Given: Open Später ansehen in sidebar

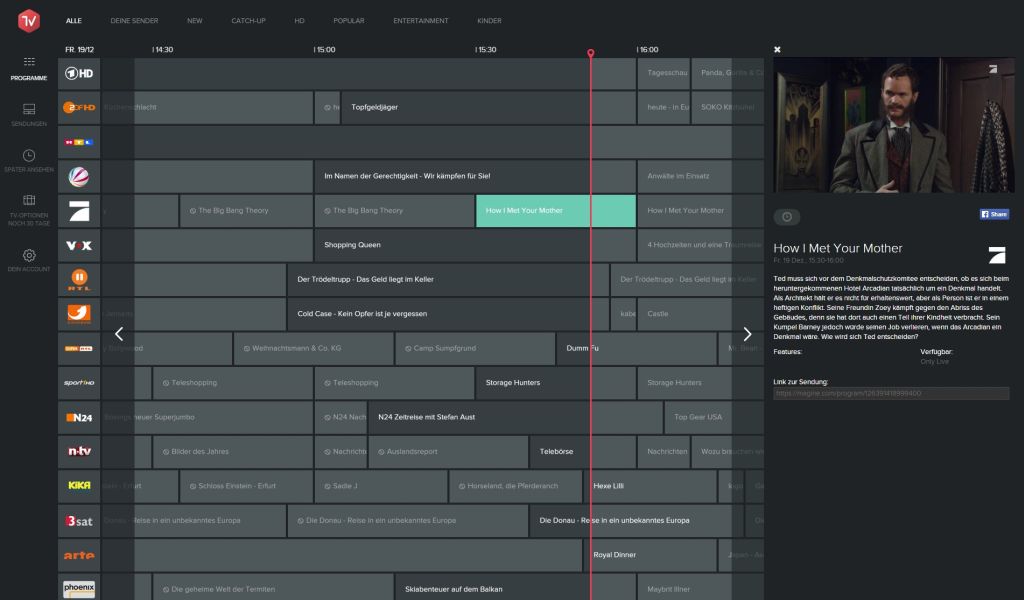Looking at the screenshot, I should [x=29, y=161].
